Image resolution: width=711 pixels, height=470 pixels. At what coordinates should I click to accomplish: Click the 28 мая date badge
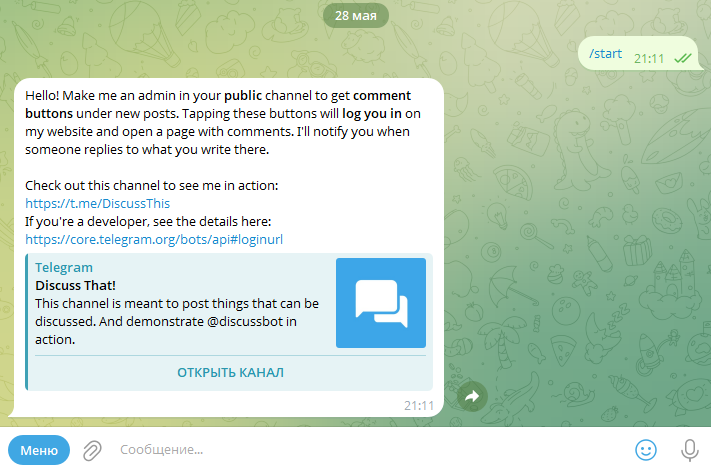tap(356, 15)
